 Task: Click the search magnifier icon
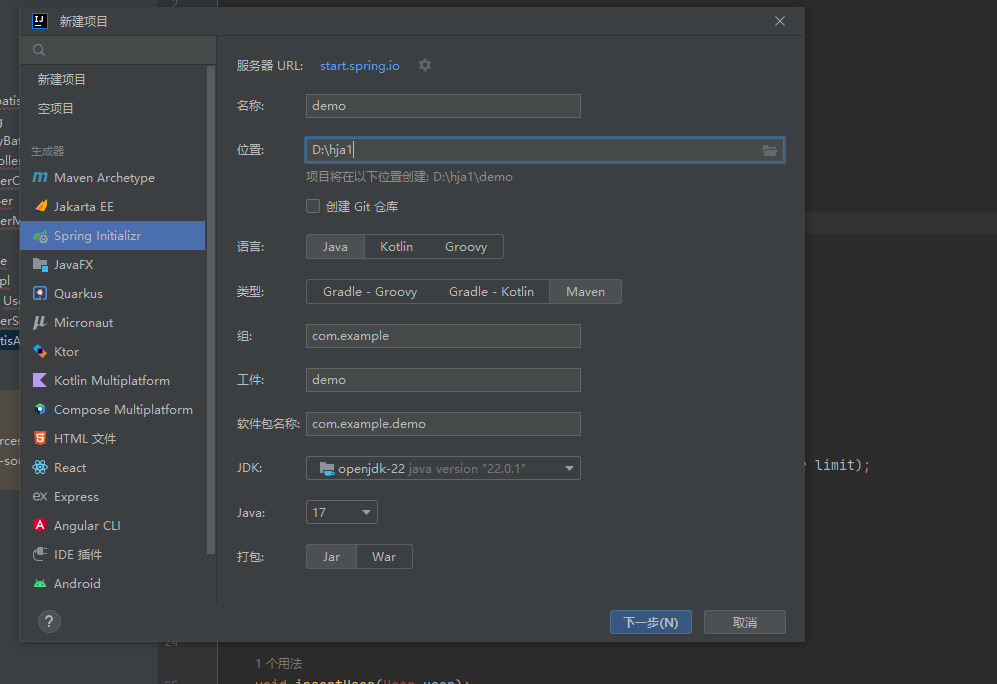tap(39, 50)
